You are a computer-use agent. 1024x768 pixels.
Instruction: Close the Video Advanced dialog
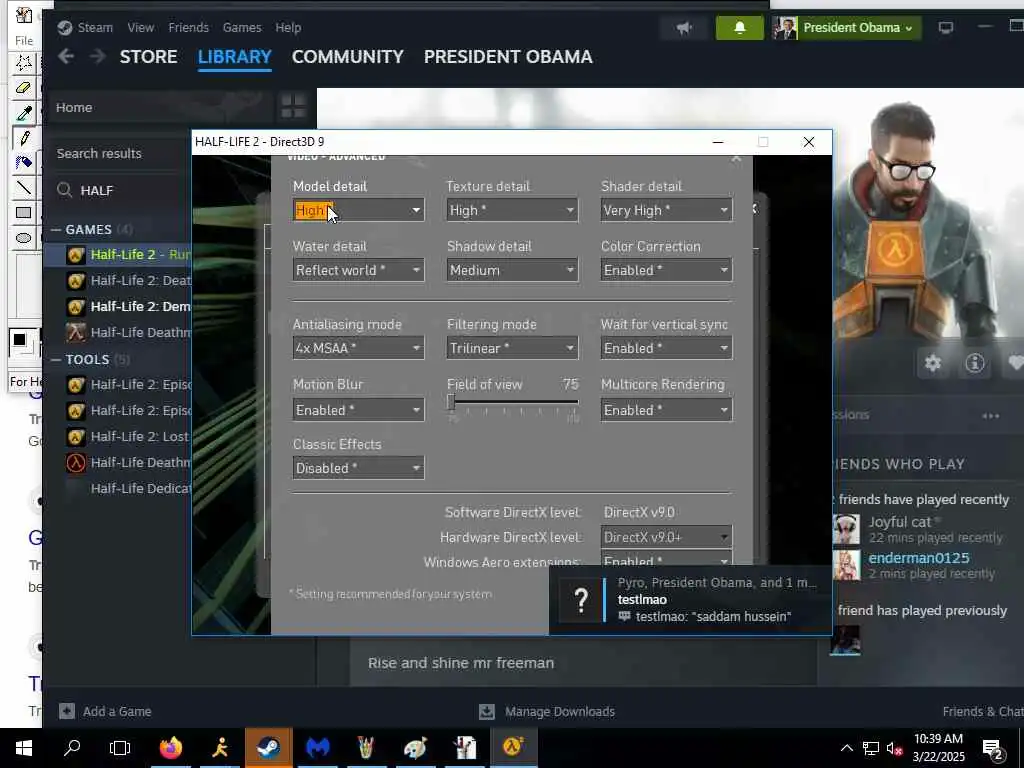point(736,158)
